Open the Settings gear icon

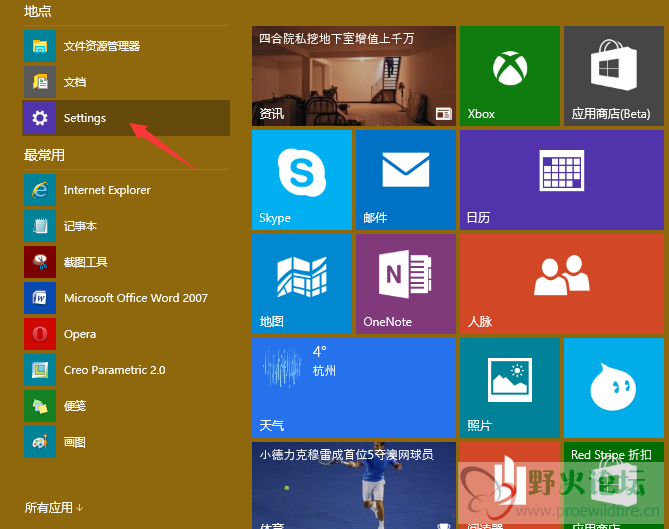click(x=40, y=118)
